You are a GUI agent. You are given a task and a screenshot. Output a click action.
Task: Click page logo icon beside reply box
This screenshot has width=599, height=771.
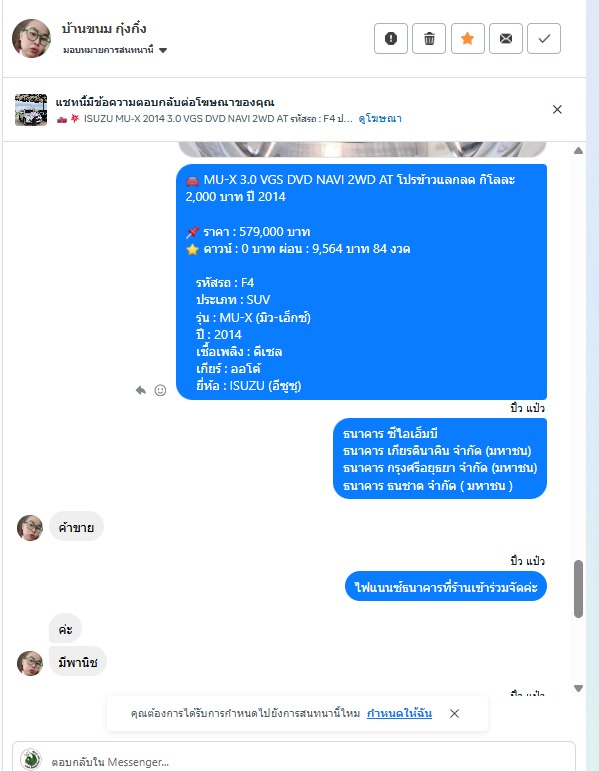pyautogui.click(x=31, y=759)
